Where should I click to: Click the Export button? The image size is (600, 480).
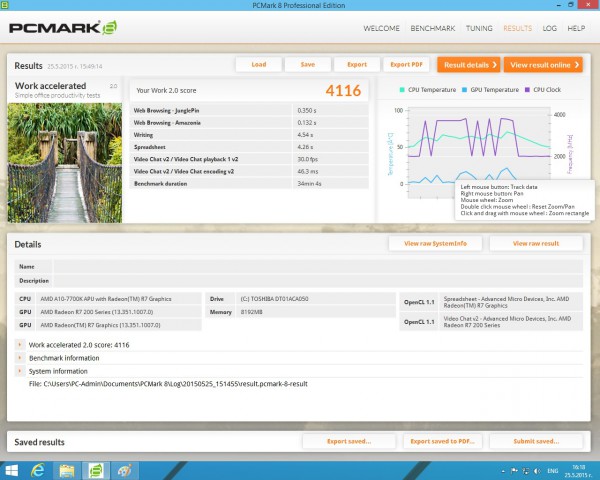pyautogui.click(x=357, y=64)
